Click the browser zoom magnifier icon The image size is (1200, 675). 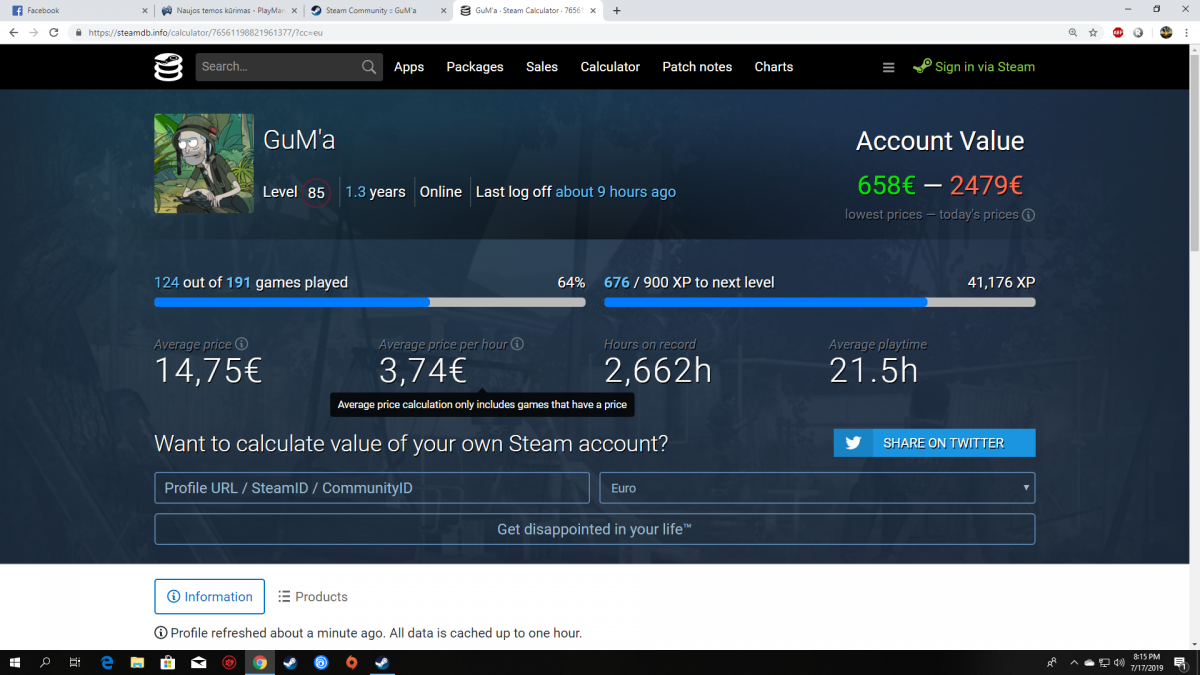(1072, 32)
